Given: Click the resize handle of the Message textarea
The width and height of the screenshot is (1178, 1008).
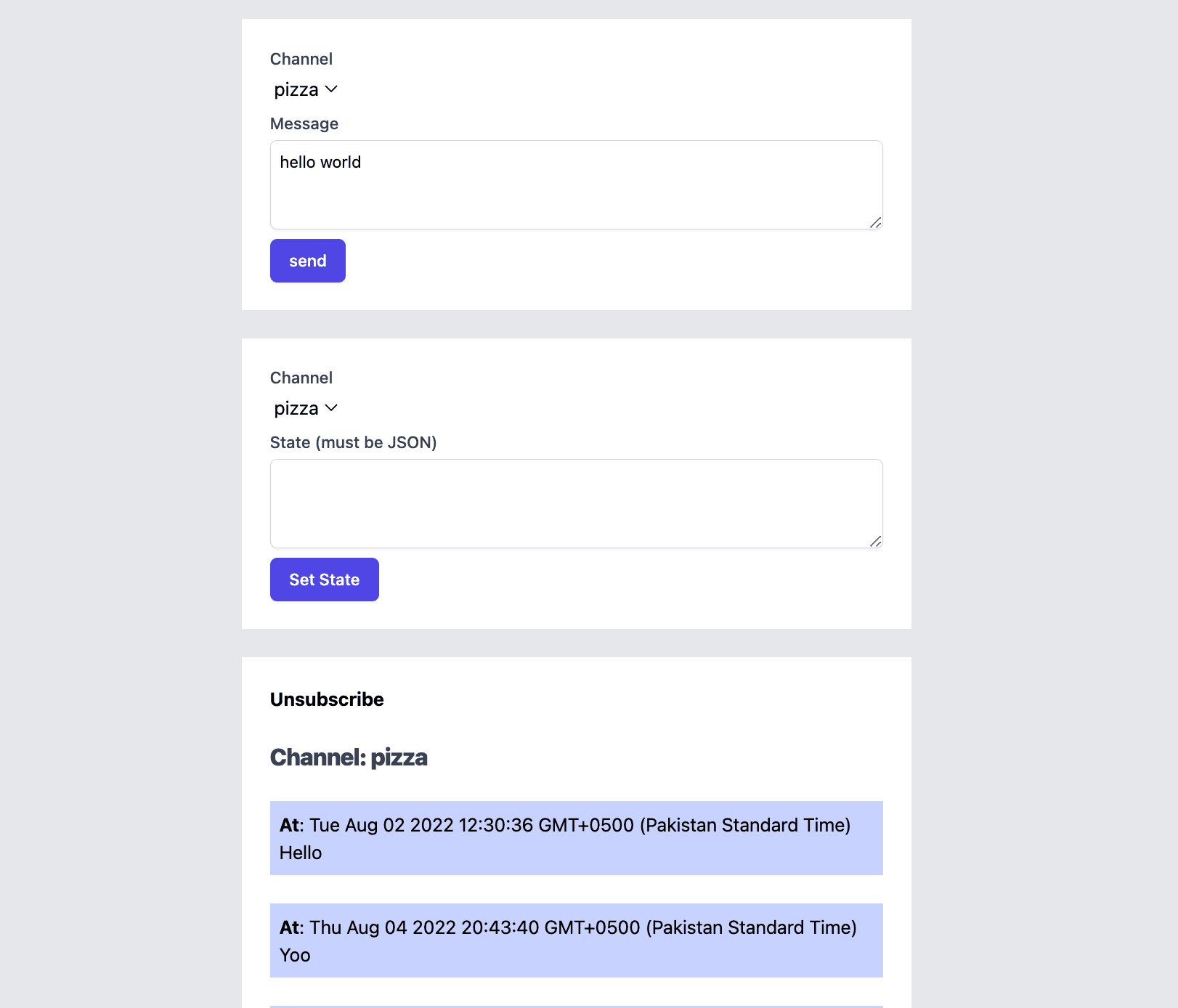Looking at the screenshot, I should pos(876,224).
